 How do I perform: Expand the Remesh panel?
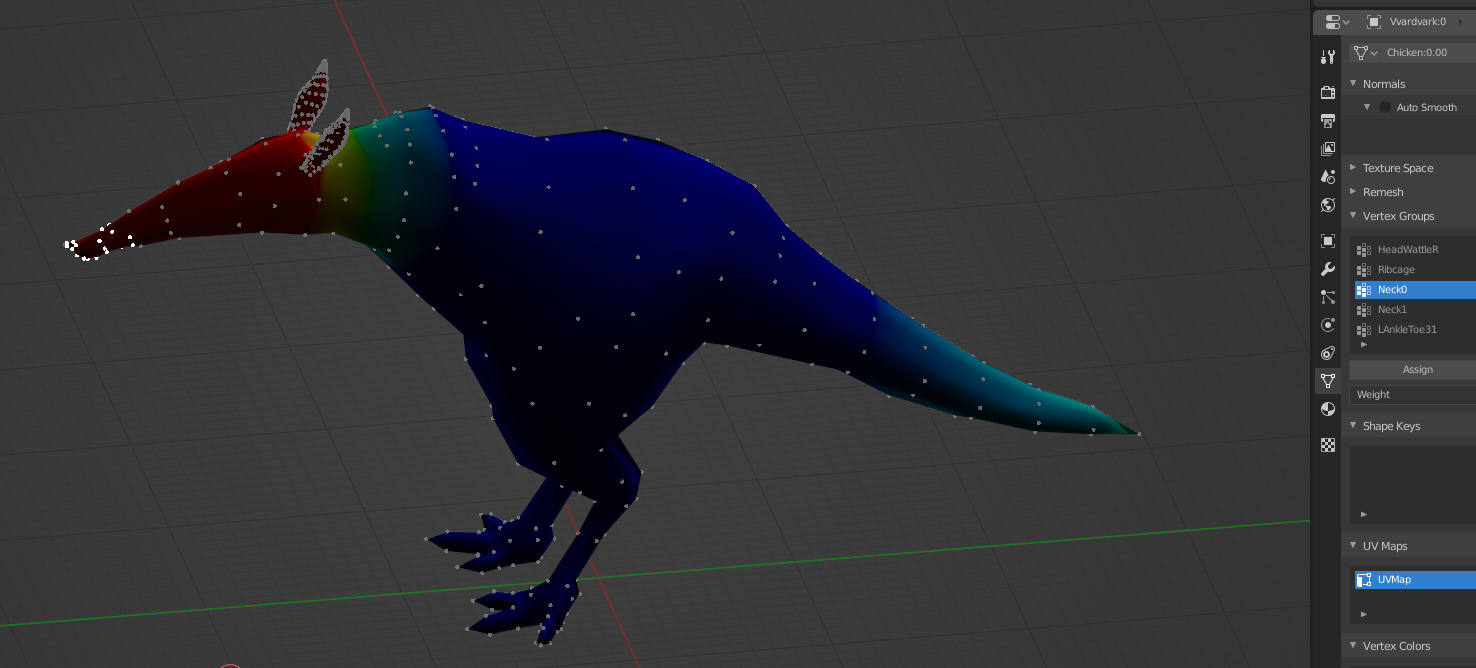coord(1353,192)
